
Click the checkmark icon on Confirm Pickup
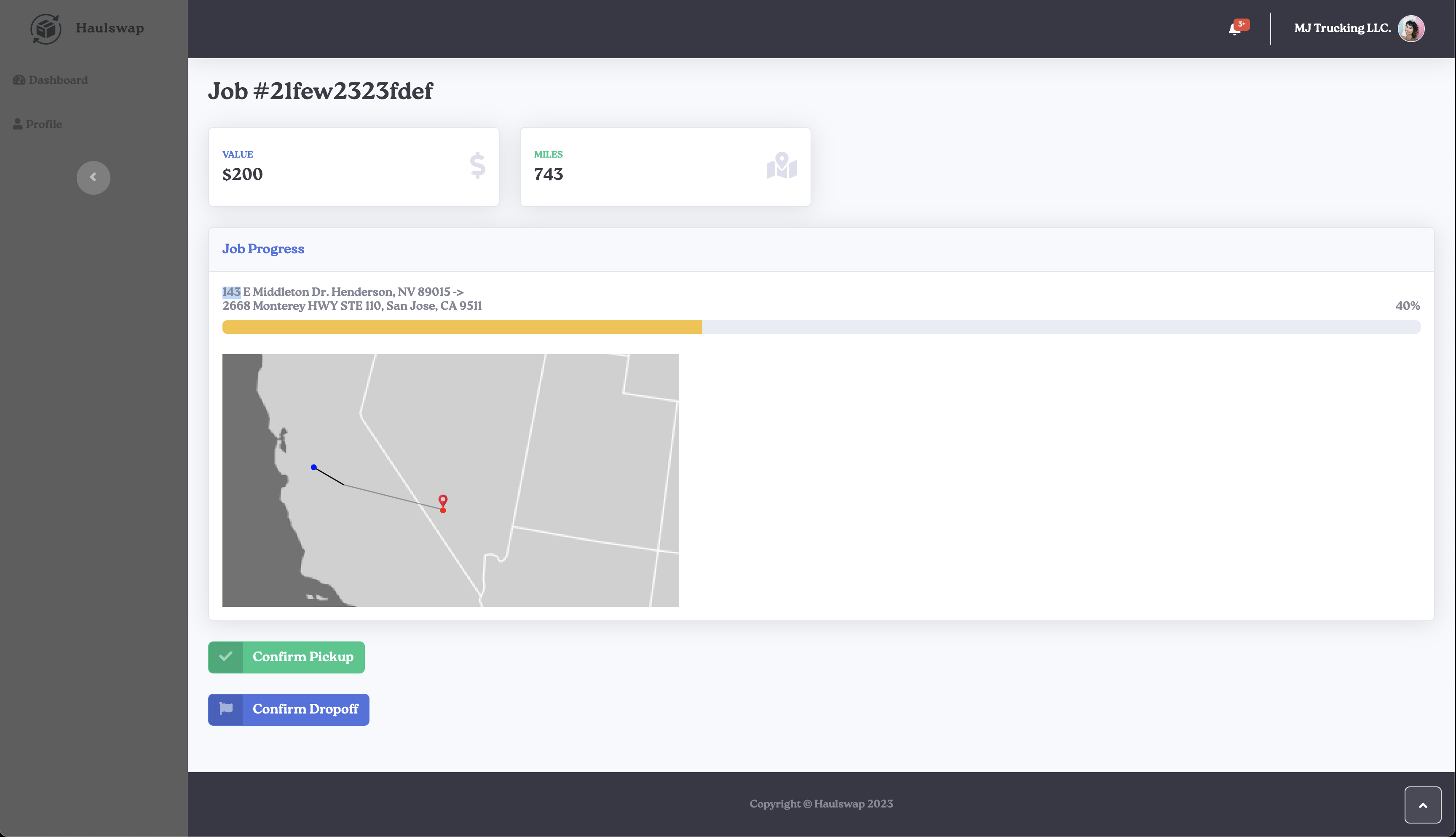coord(226,657)
